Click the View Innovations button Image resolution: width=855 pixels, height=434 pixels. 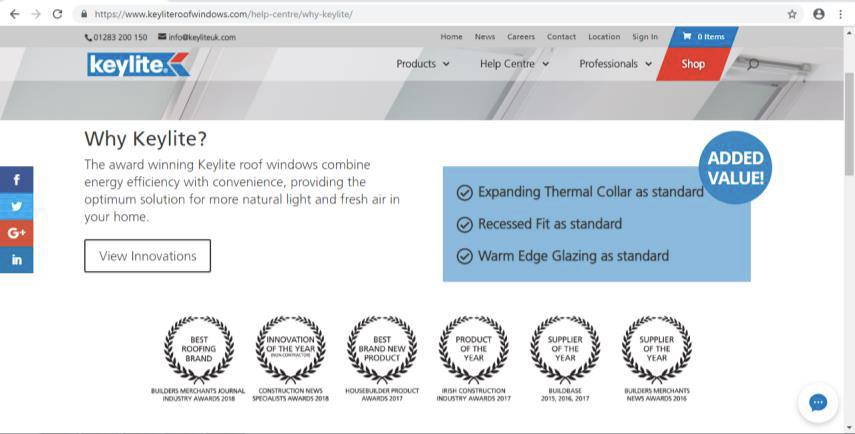point(147,256)
